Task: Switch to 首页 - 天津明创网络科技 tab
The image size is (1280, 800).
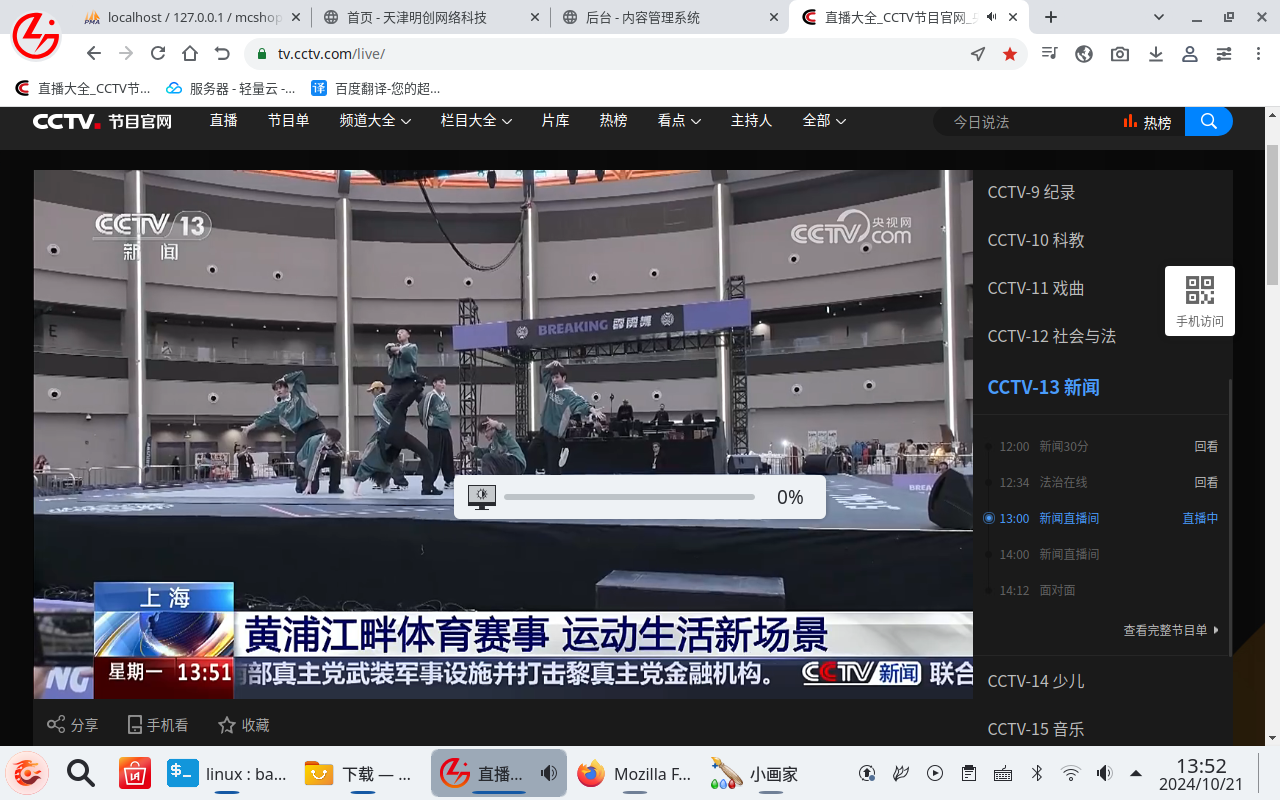Action: (x=430, y=17)
